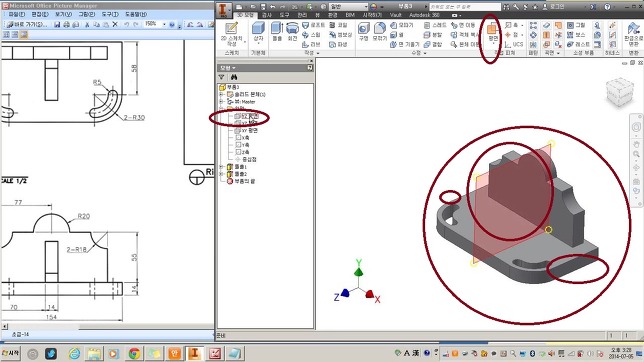Start a 2D sketch in Inventor ribbon
The width and height of the screenshot is (644, 362).
[231, 34]
